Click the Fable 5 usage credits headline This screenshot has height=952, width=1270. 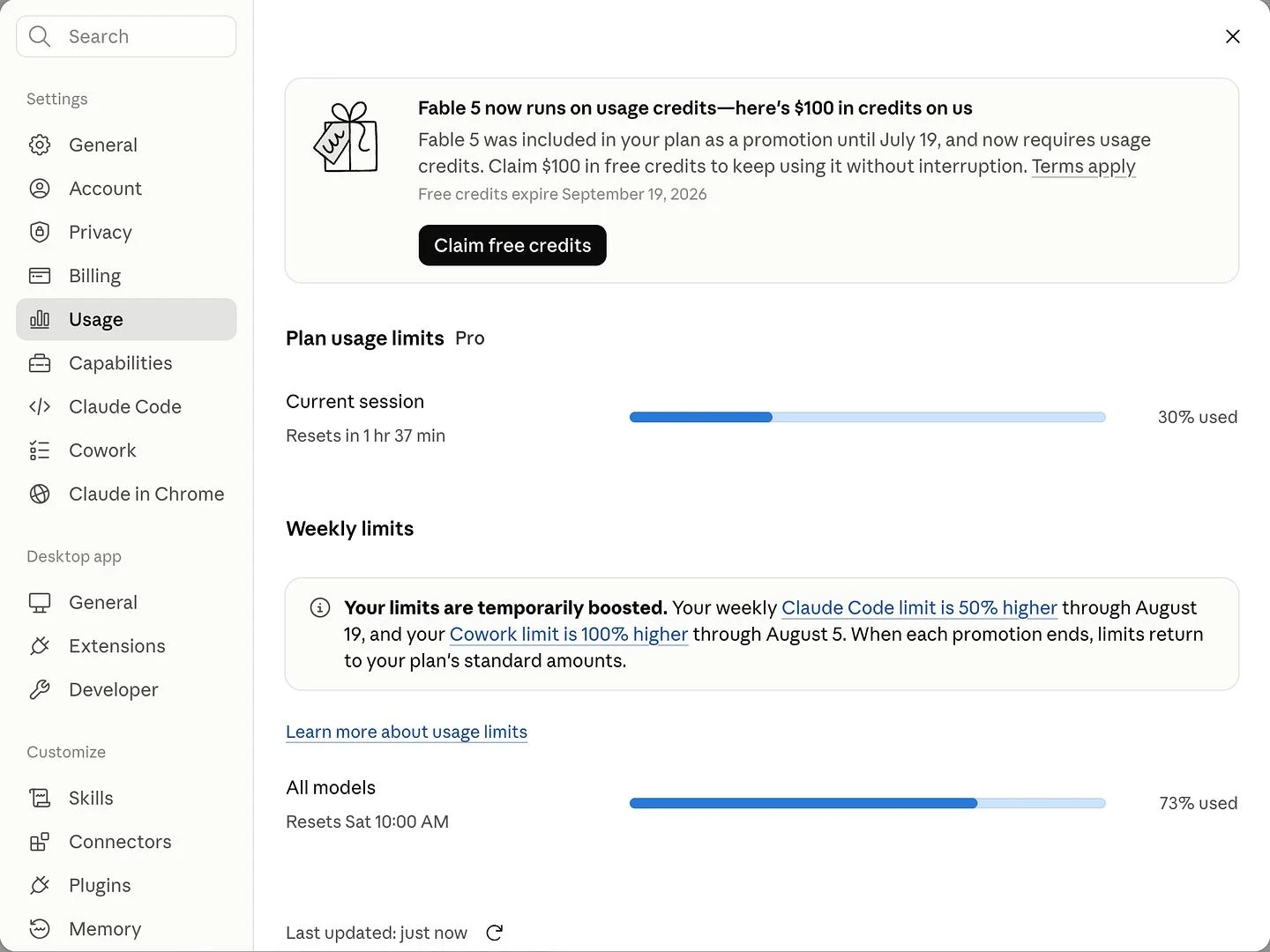tap(695, 108)
